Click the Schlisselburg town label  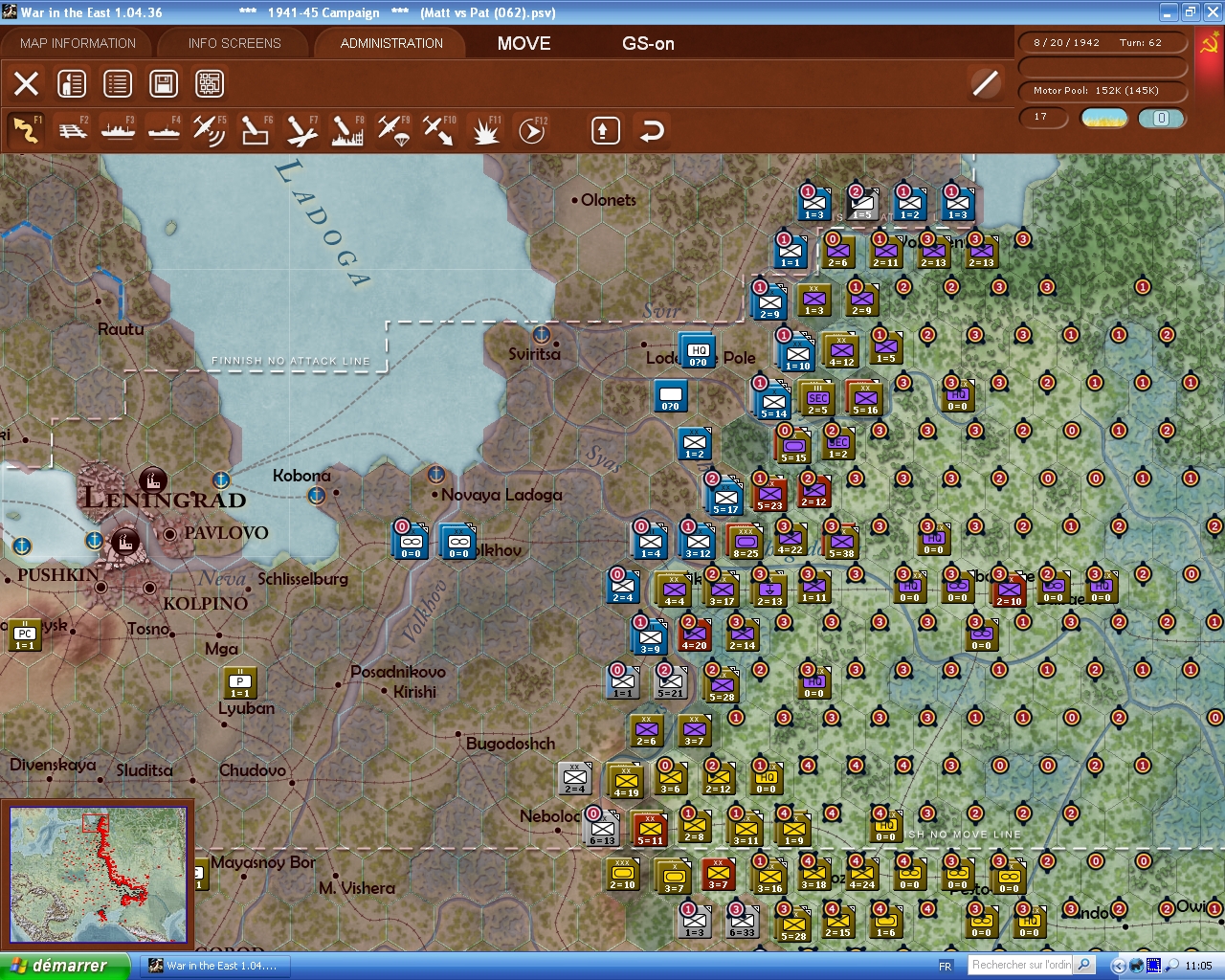[x=303, y=579]
